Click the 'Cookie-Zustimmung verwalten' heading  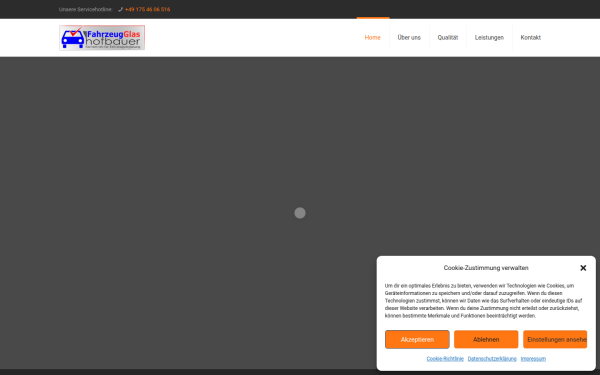[486, 268]
